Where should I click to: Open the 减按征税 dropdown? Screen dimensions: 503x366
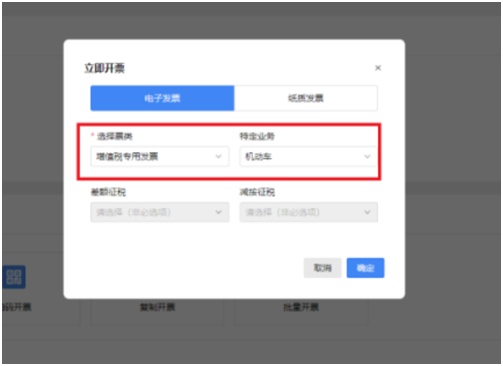[x=308, y=212]
